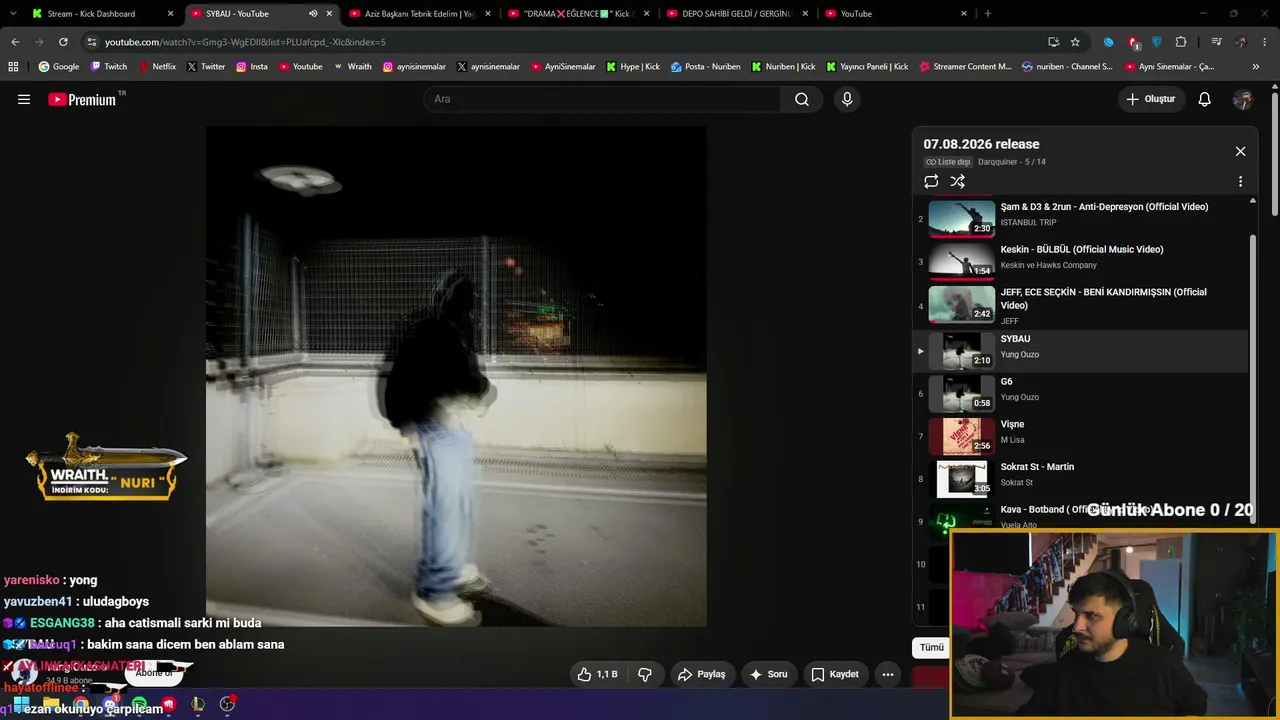Open the YouTube guide hamburger menu

pyautogui.click(x=24, y=99)
